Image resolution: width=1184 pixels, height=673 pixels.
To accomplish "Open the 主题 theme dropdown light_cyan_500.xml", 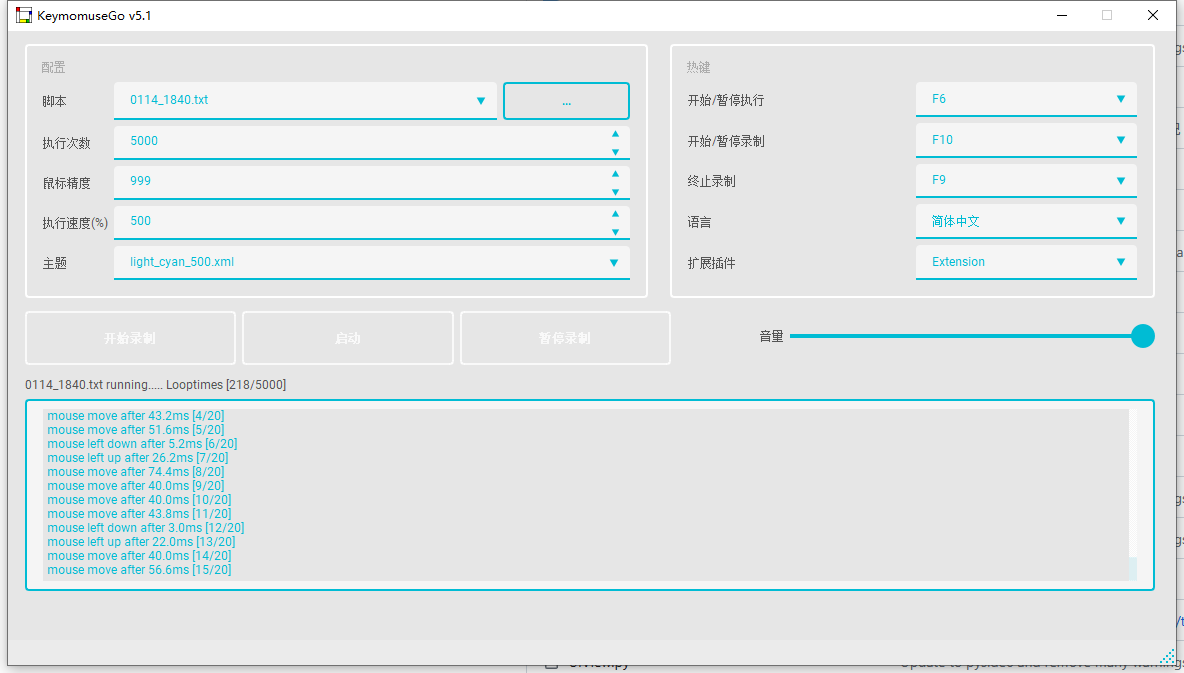I will point(372,263).
